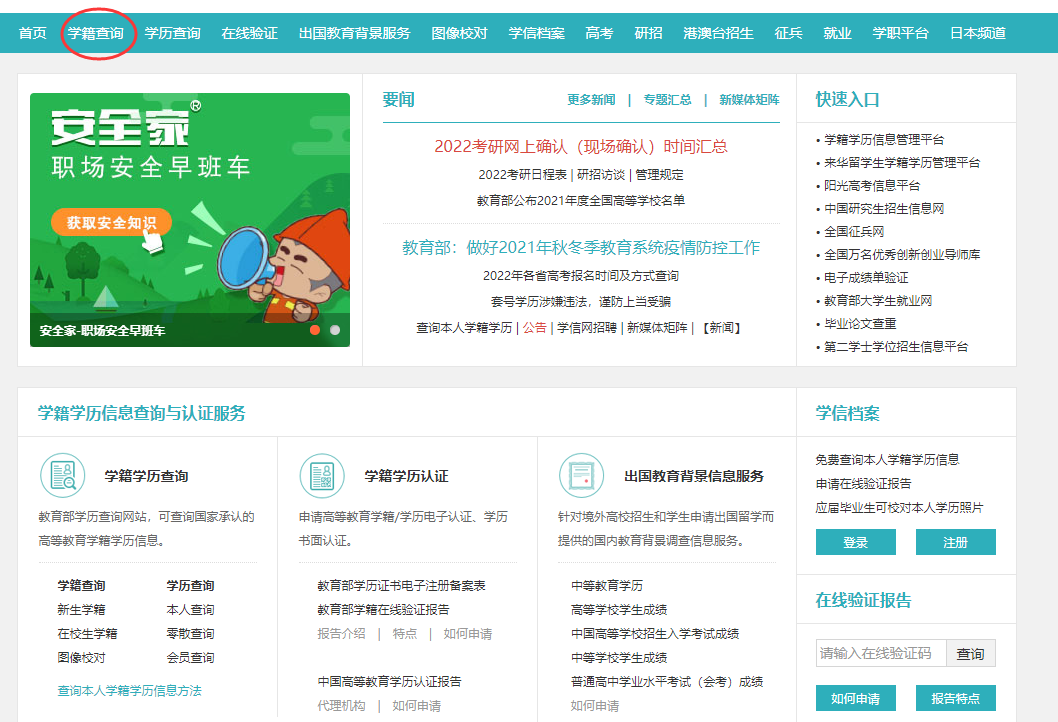Open 学信档案 in the nav bar
The width and height of the screenshot is (1058, 722).
pyautogui.click(x=536, y=33)
